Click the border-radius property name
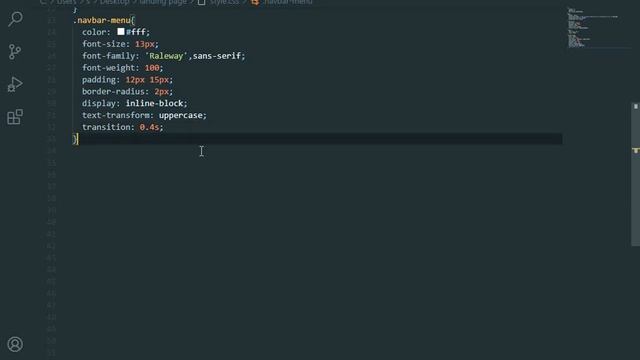The width and height of the screenshot is (640, 360). 113,91
